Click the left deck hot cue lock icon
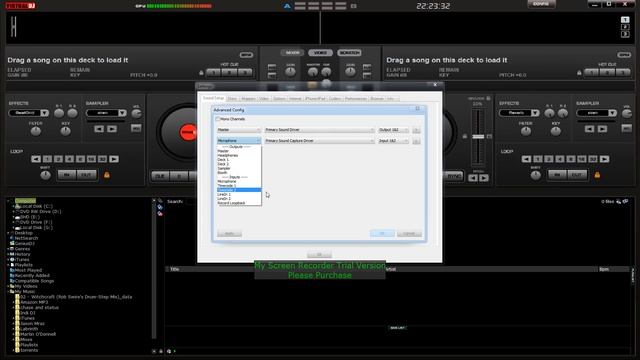The image size is (640, 360). tap(201, 73)
